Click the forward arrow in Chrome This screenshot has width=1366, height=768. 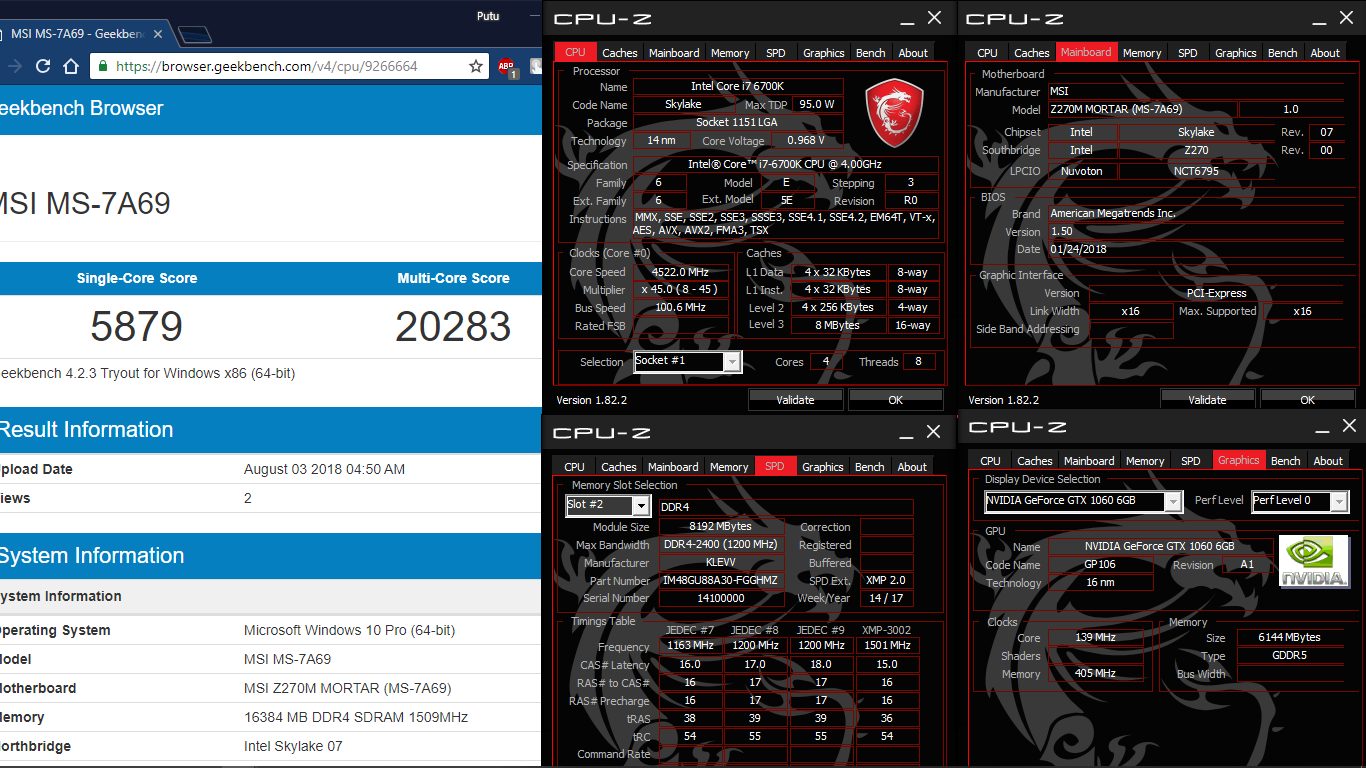pos(13,66)
